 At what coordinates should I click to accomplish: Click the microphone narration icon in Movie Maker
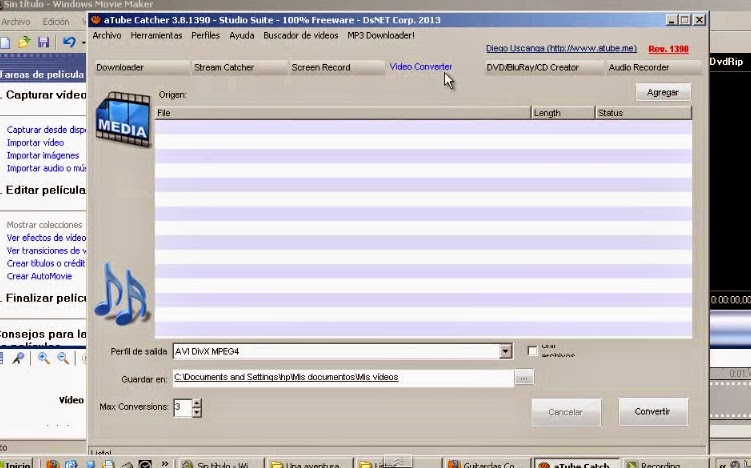18,358
